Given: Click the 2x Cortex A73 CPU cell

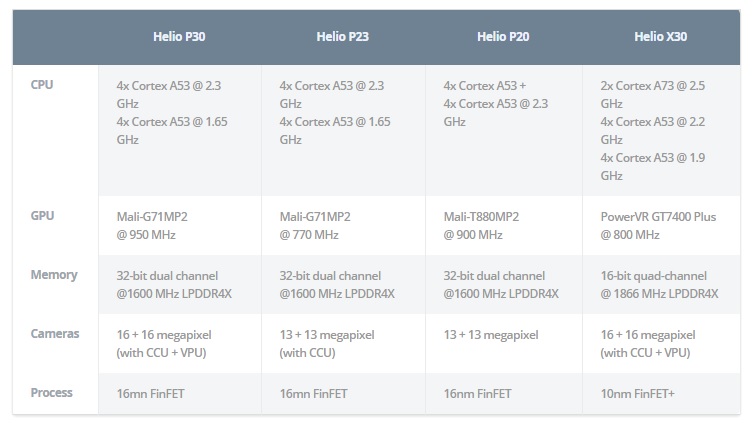Looking at the screenshot, I should tap(656, 131).
